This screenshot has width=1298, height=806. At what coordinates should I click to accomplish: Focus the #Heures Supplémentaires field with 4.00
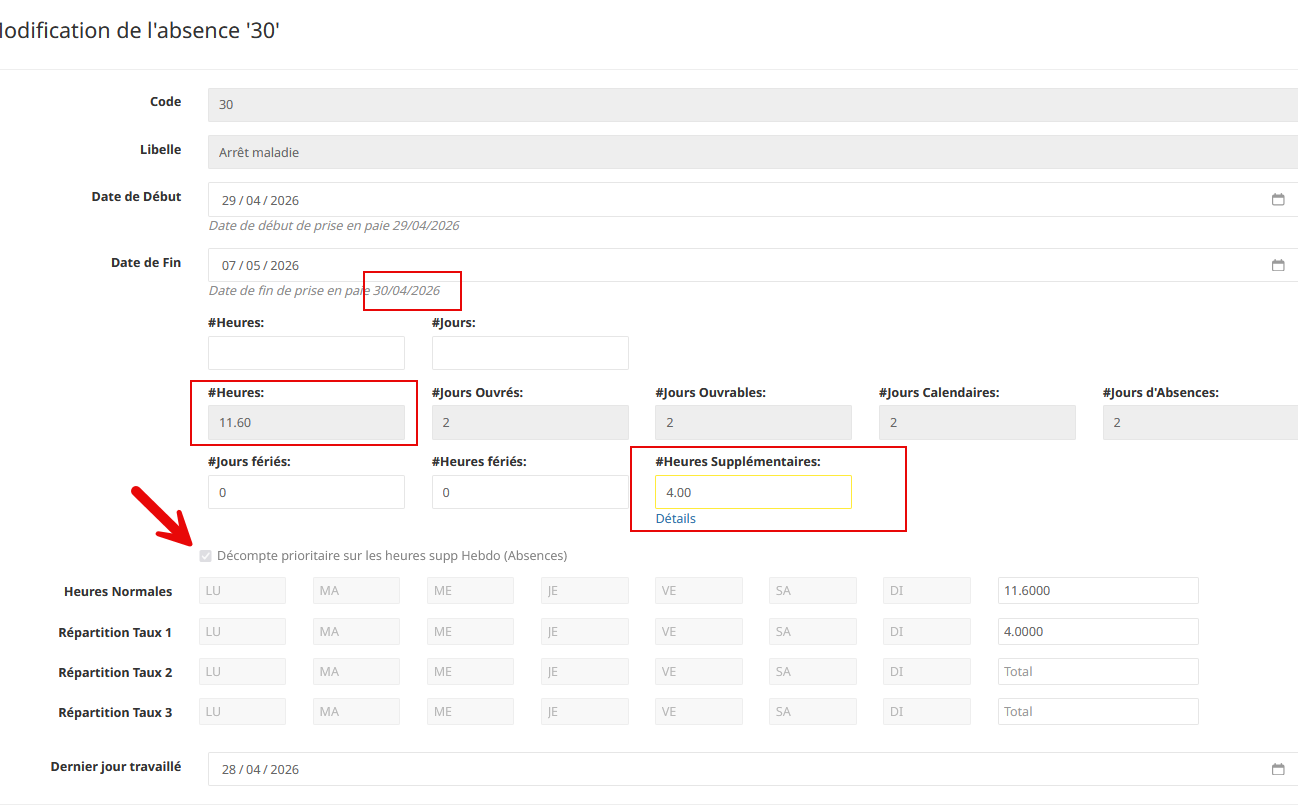[754, 492]
